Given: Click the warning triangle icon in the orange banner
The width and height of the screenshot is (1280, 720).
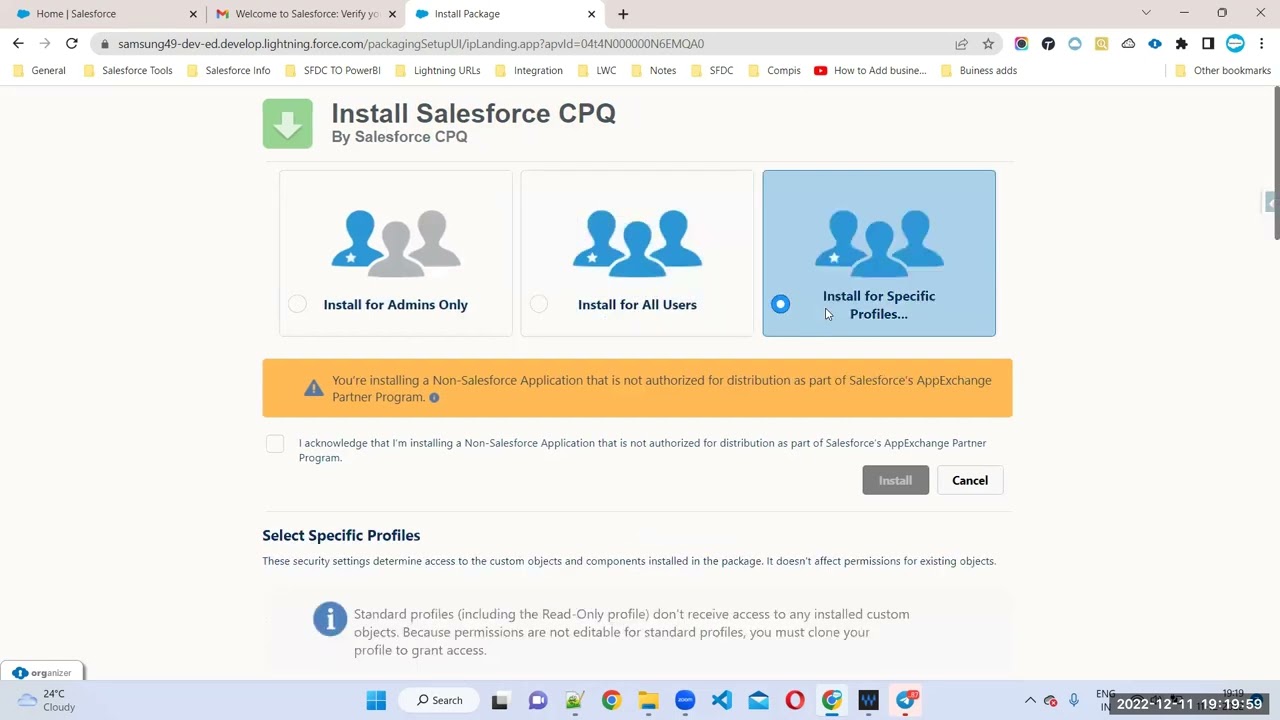Looking at the screenshot, I should point(313,387).
